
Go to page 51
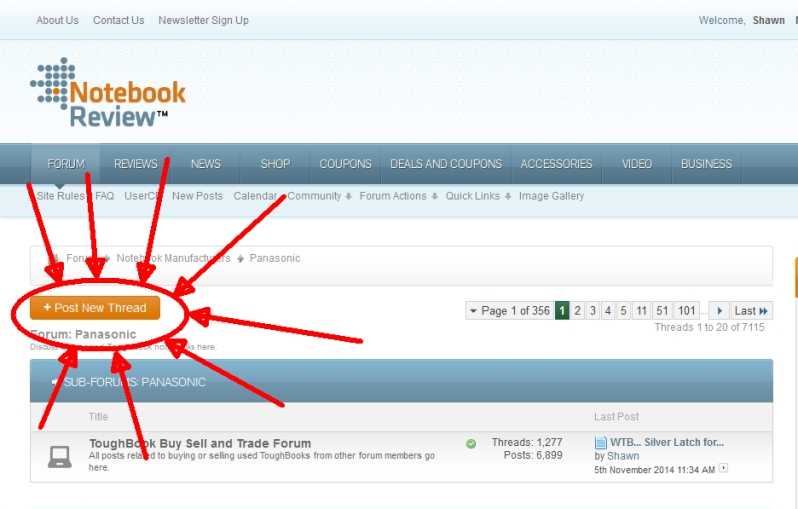(662, 310)
